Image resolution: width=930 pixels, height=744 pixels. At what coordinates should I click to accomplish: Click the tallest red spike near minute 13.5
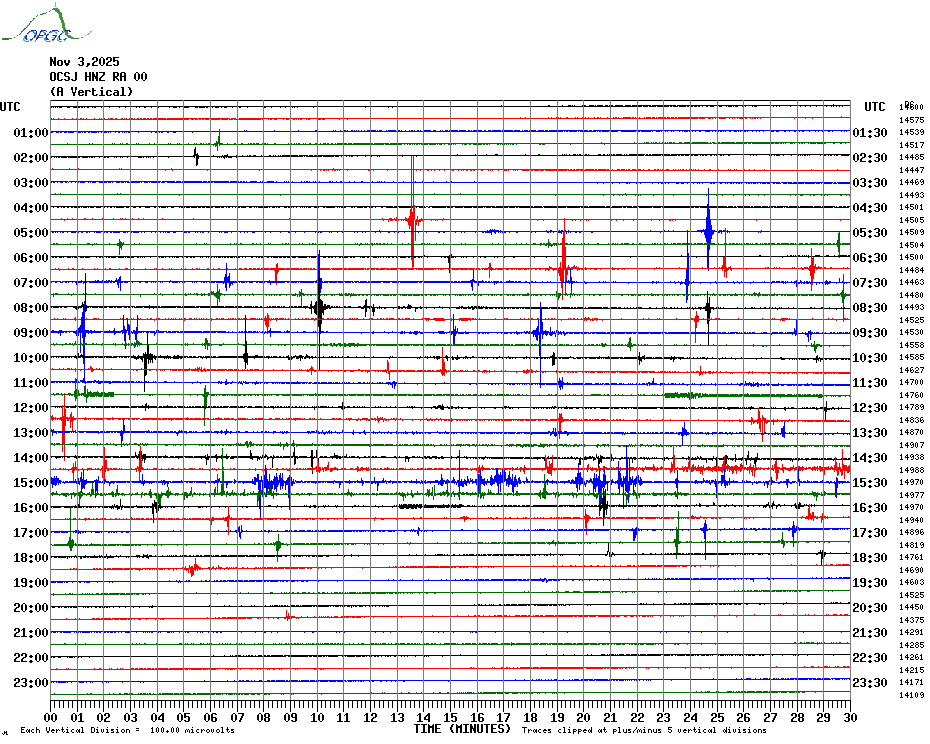[412, 212]
